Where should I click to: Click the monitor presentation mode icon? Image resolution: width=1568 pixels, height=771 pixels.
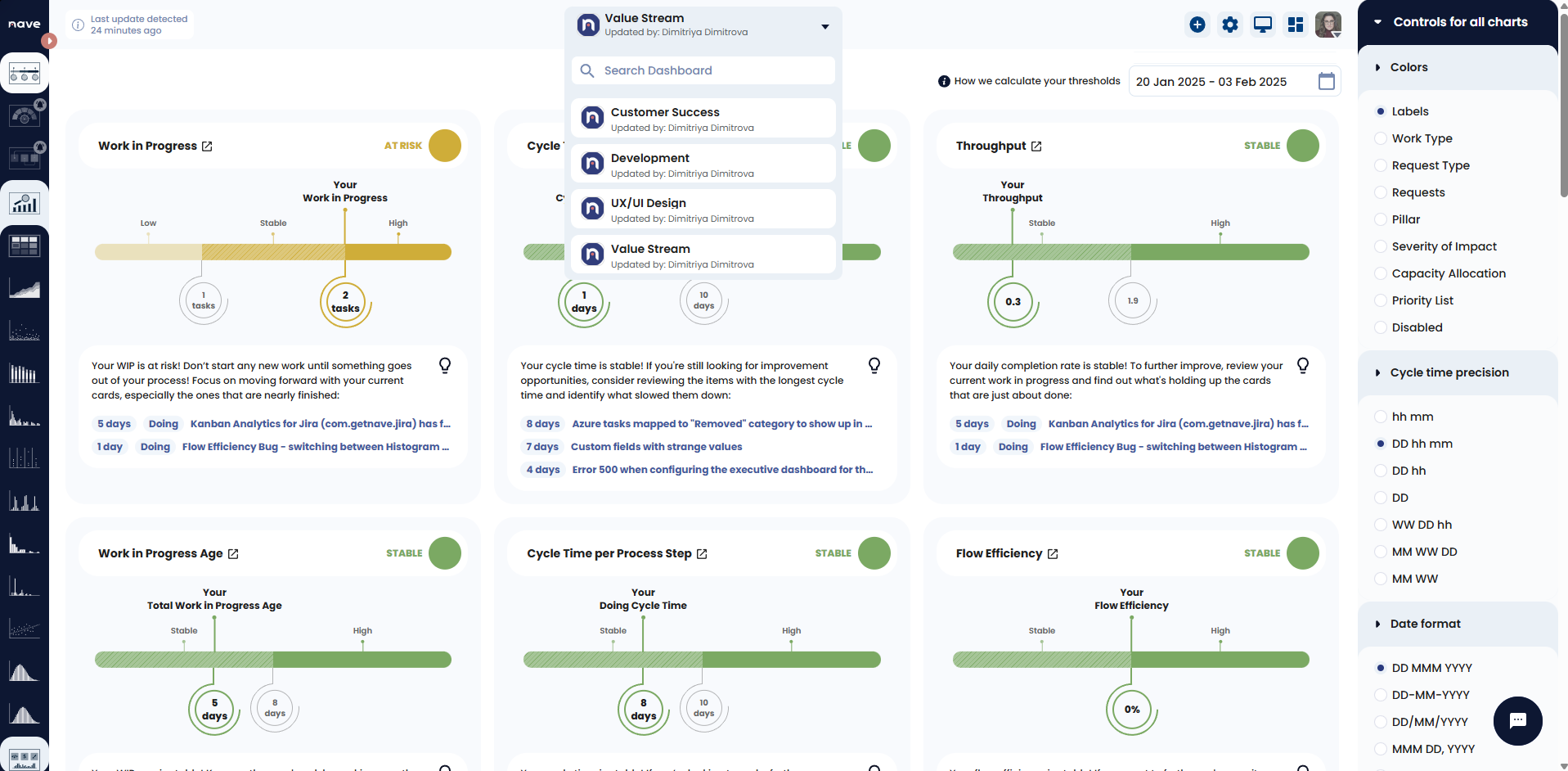[x=1262, y=25]
